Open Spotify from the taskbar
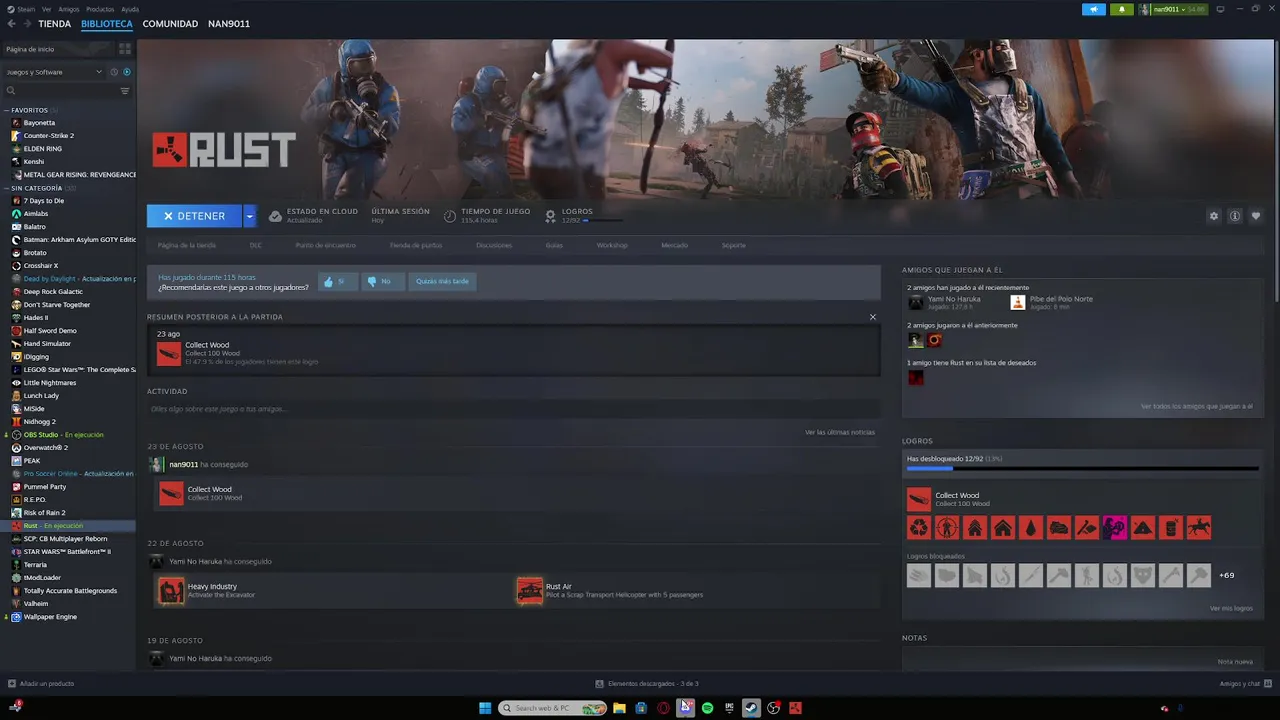 pyautogui.click(x=707, y=708)
